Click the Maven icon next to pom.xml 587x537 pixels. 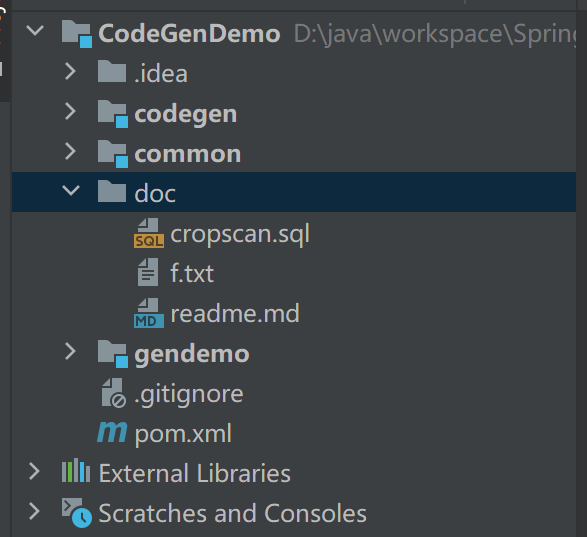point(112,432)
